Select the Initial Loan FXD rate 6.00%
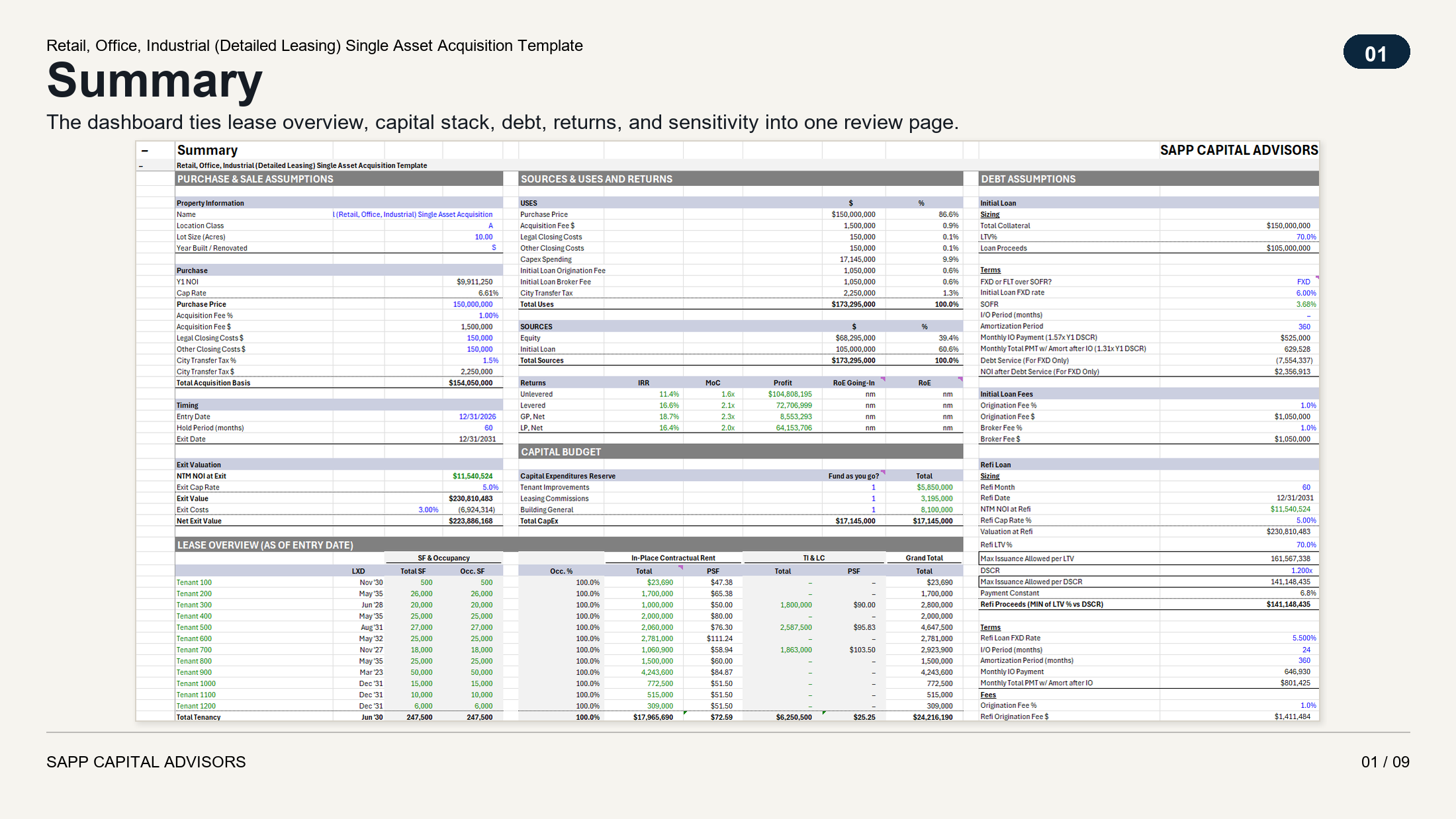The height and width of the screenshot is (819, 1456). [1306, 293]
